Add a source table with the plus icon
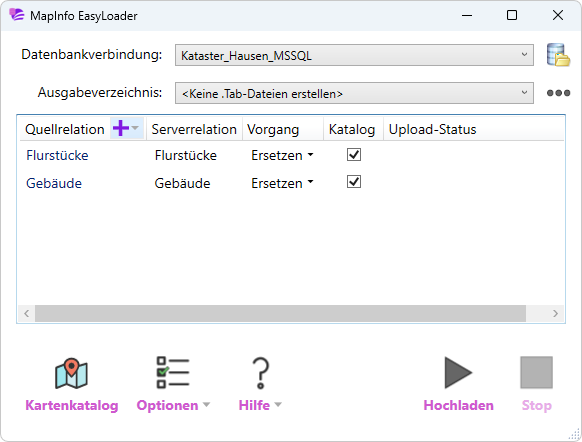This screenshot has height=442, width=582. tap(121, 128)
